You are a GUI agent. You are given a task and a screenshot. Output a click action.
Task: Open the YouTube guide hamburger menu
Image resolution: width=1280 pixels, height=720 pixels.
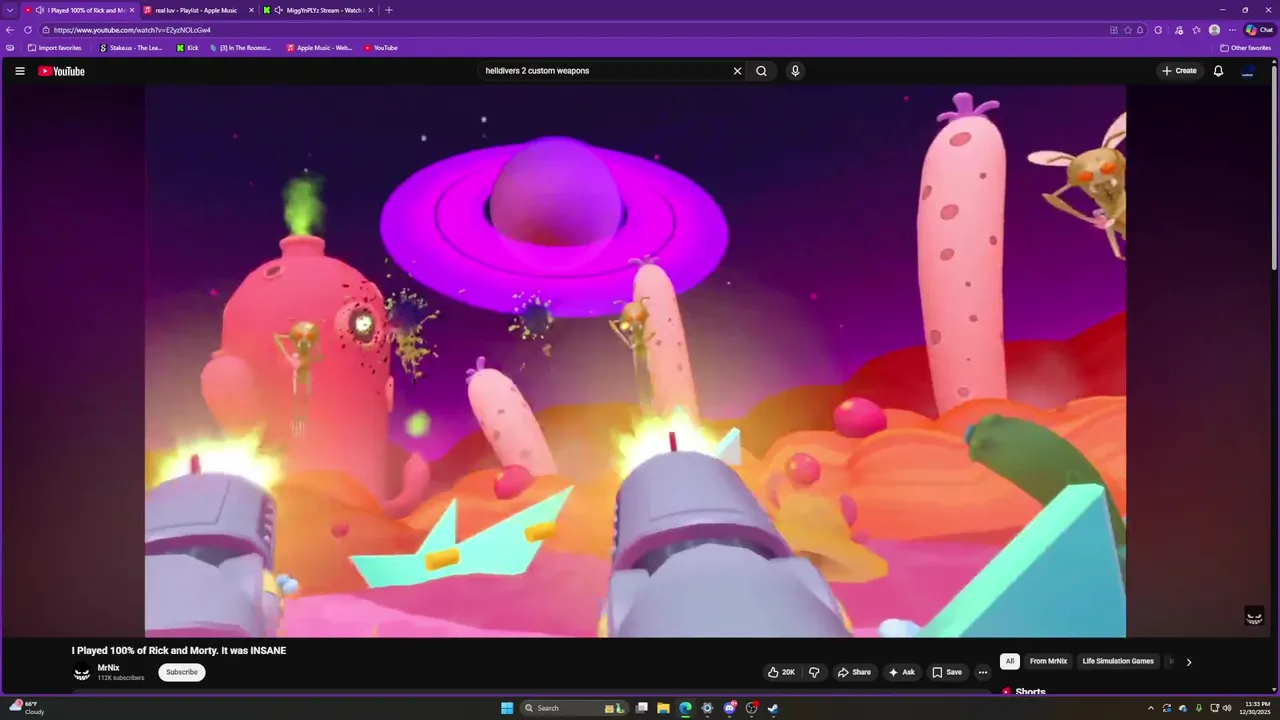pos(20,71)
